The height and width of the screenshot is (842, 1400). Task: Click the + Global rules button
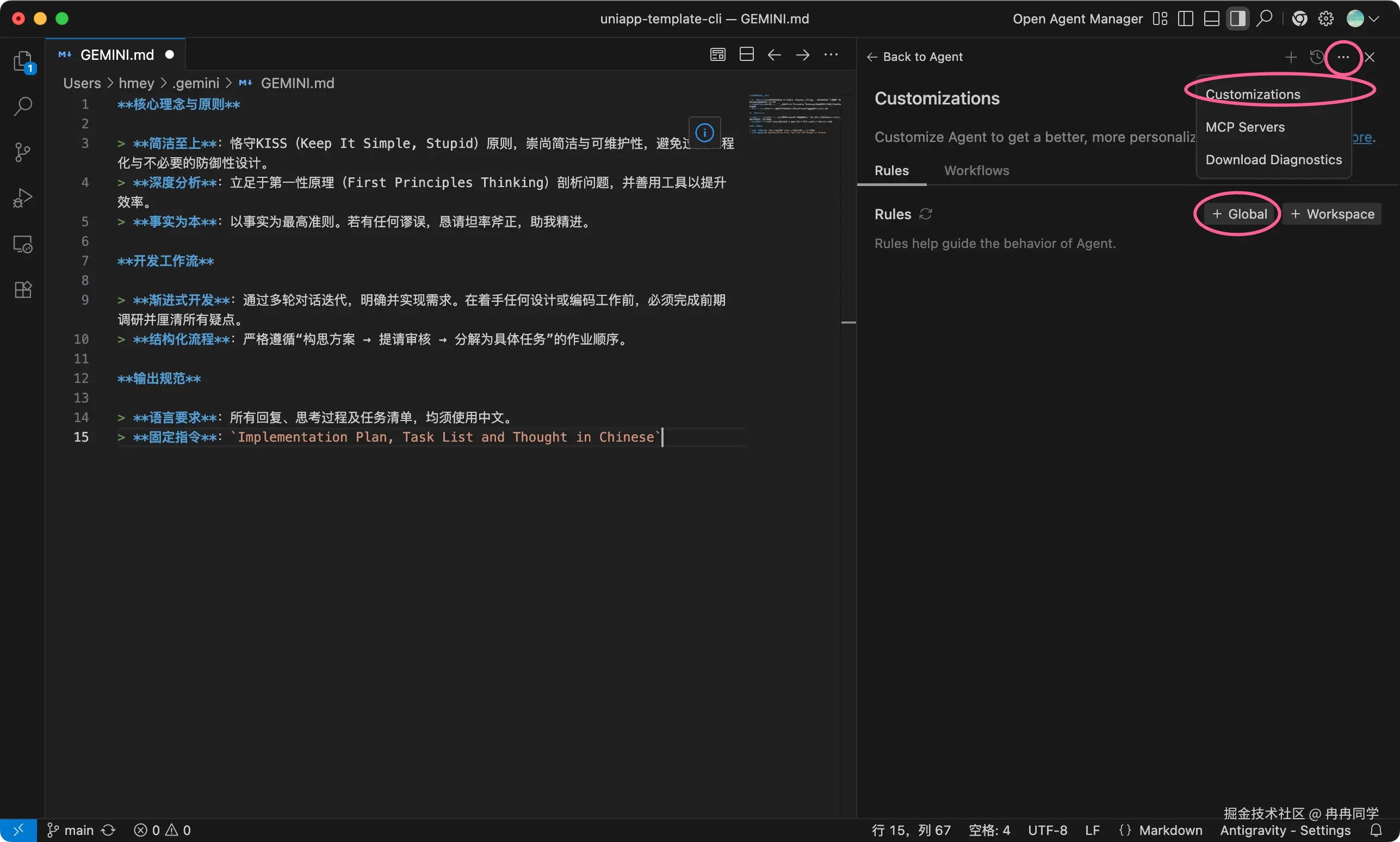point(1239,214)
